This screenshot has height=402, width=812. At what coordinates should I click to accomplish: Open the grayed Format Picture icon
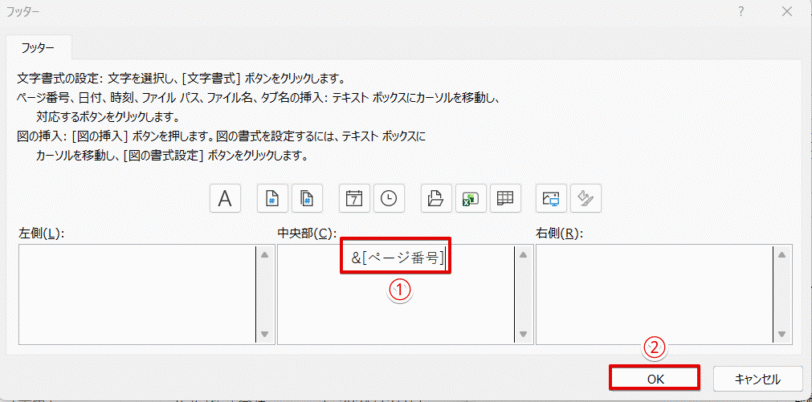pos(586,198)
